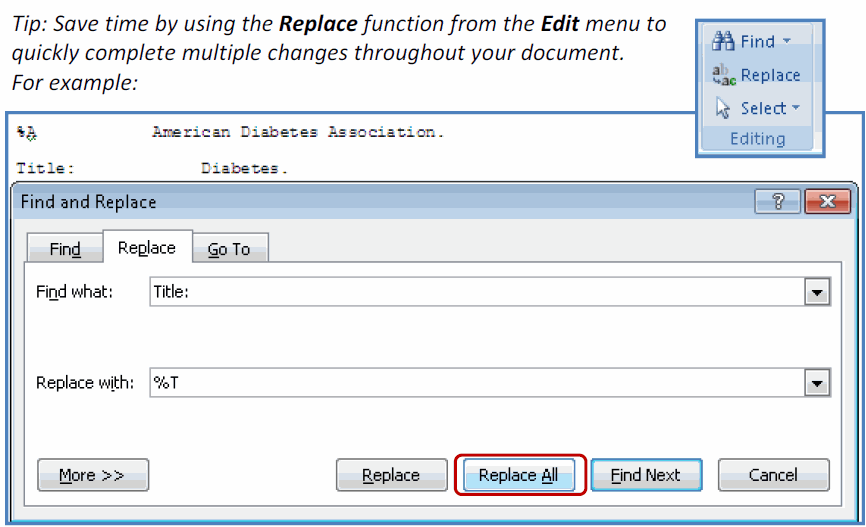The width and height of the screenshot is (866, 527).
Task: Click the Find Next button
Action: coord(646,475)
